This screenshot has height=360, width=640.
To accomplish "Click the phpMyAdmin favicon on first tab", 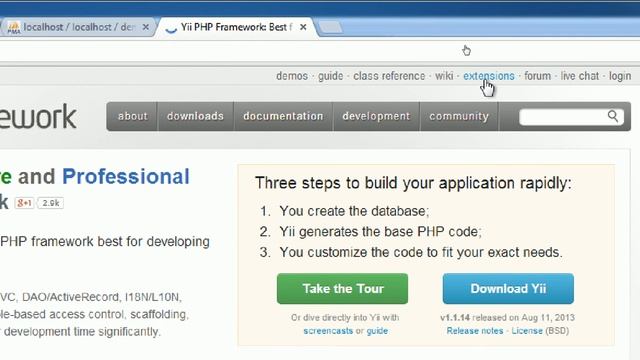I will click(x=13, y=28).
